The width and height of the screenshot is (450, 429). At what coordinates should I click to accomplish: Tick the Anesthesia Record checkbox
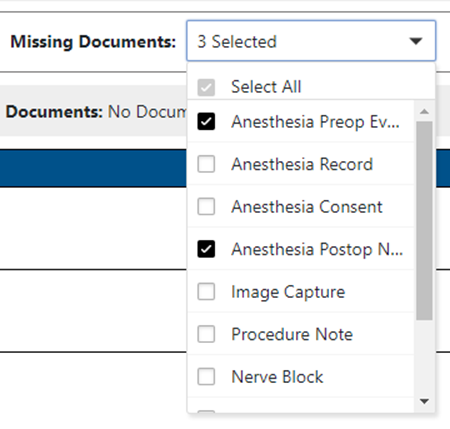click(206, 164)
